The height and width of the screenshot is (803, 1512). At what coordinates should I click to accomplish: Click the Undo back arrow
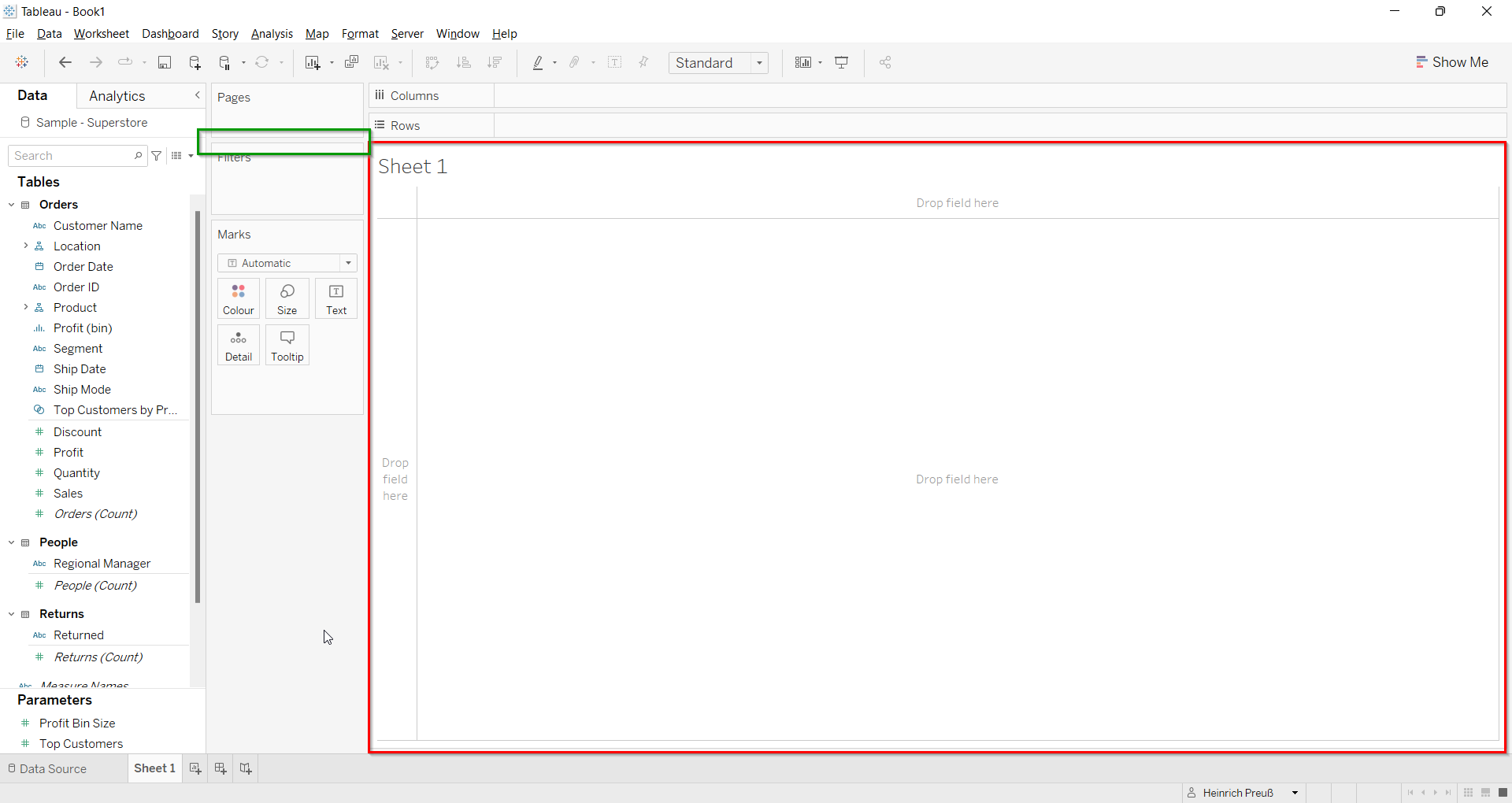[x=65, y=62]
